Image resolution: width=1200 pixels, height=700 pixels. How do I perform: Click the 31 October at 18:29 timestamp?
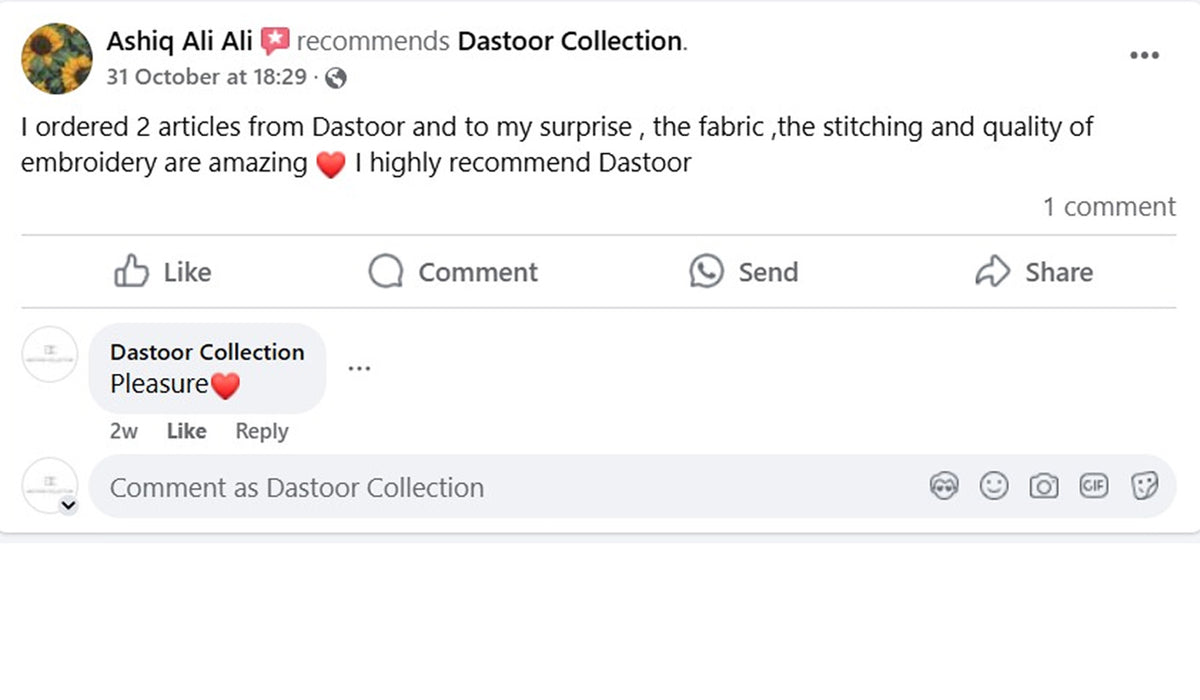(206, 77)
